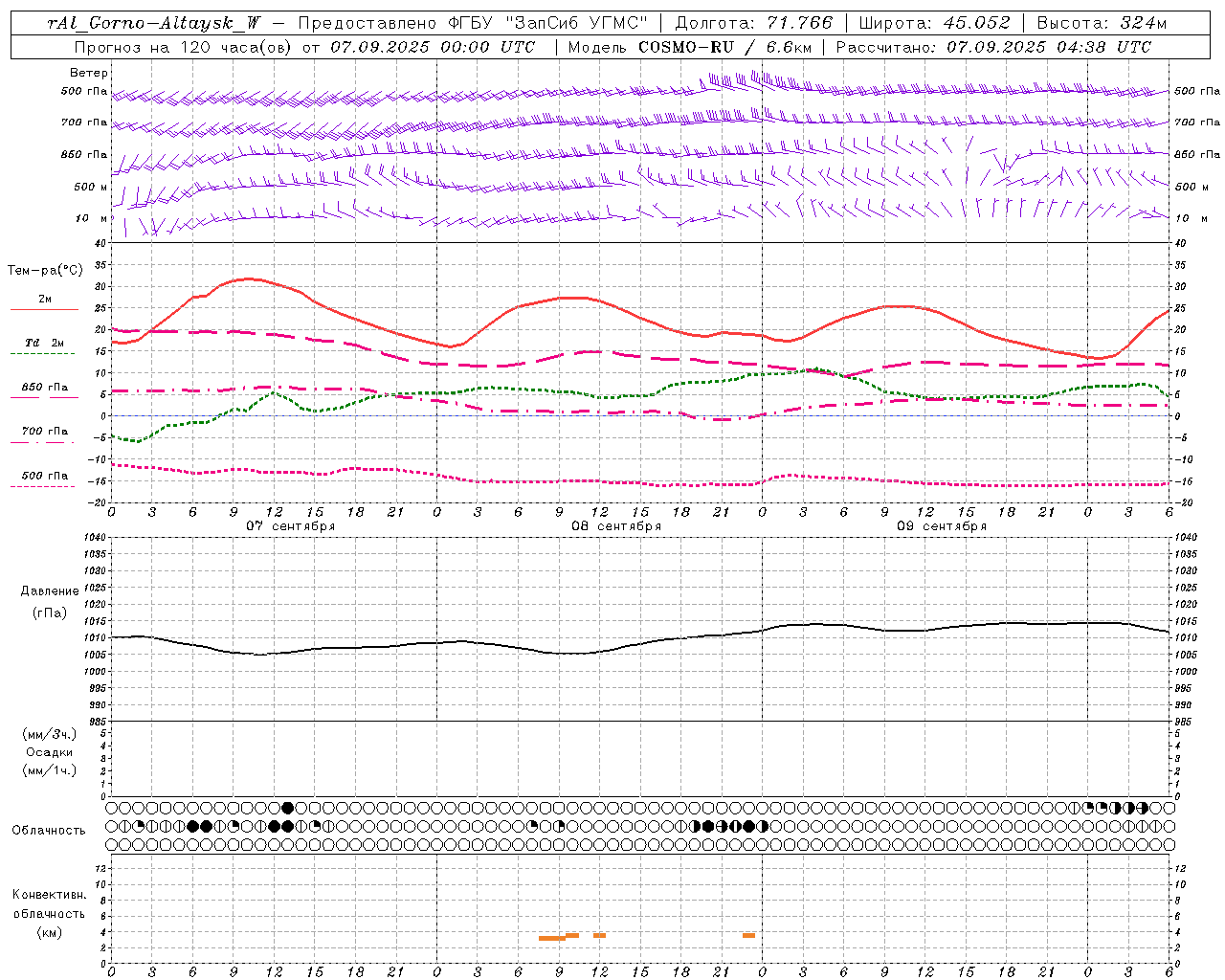
Task: Click the model name COSMO-RU / 6.6км
Action: point(724,47)
